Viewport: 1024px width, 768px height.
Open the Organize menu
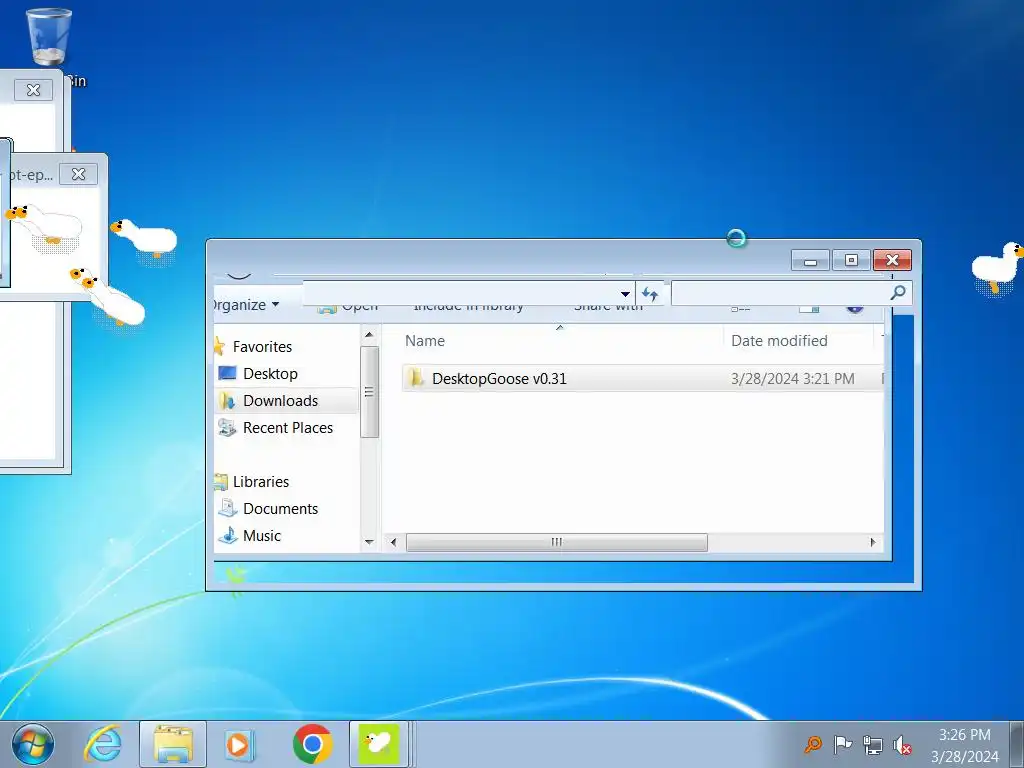246,305
